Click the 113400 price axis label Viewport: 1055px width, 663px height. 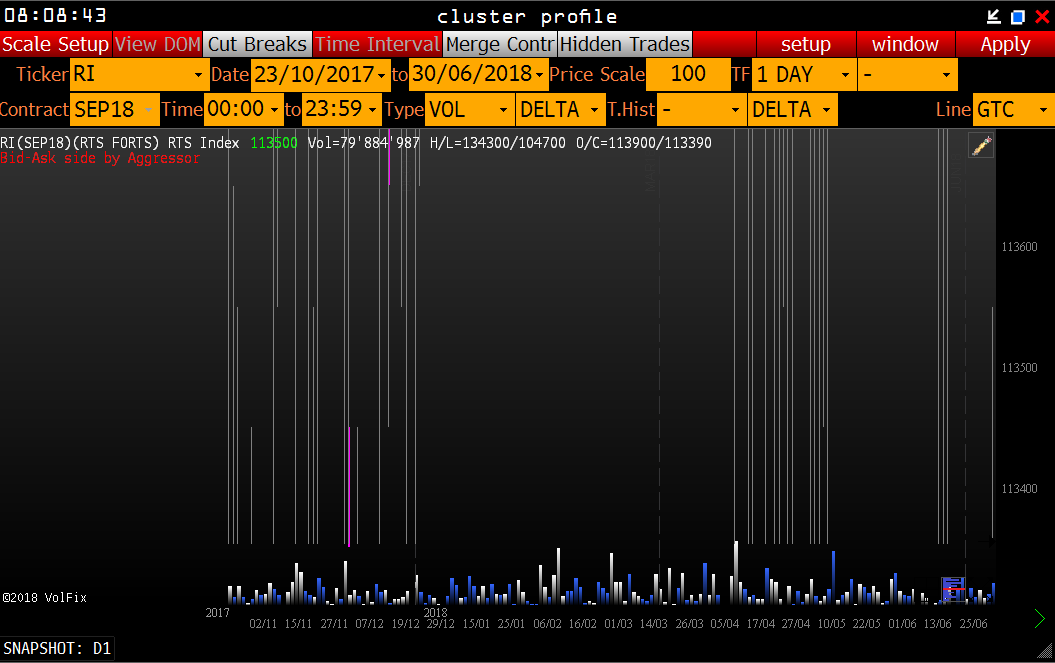pos(1019,489)
